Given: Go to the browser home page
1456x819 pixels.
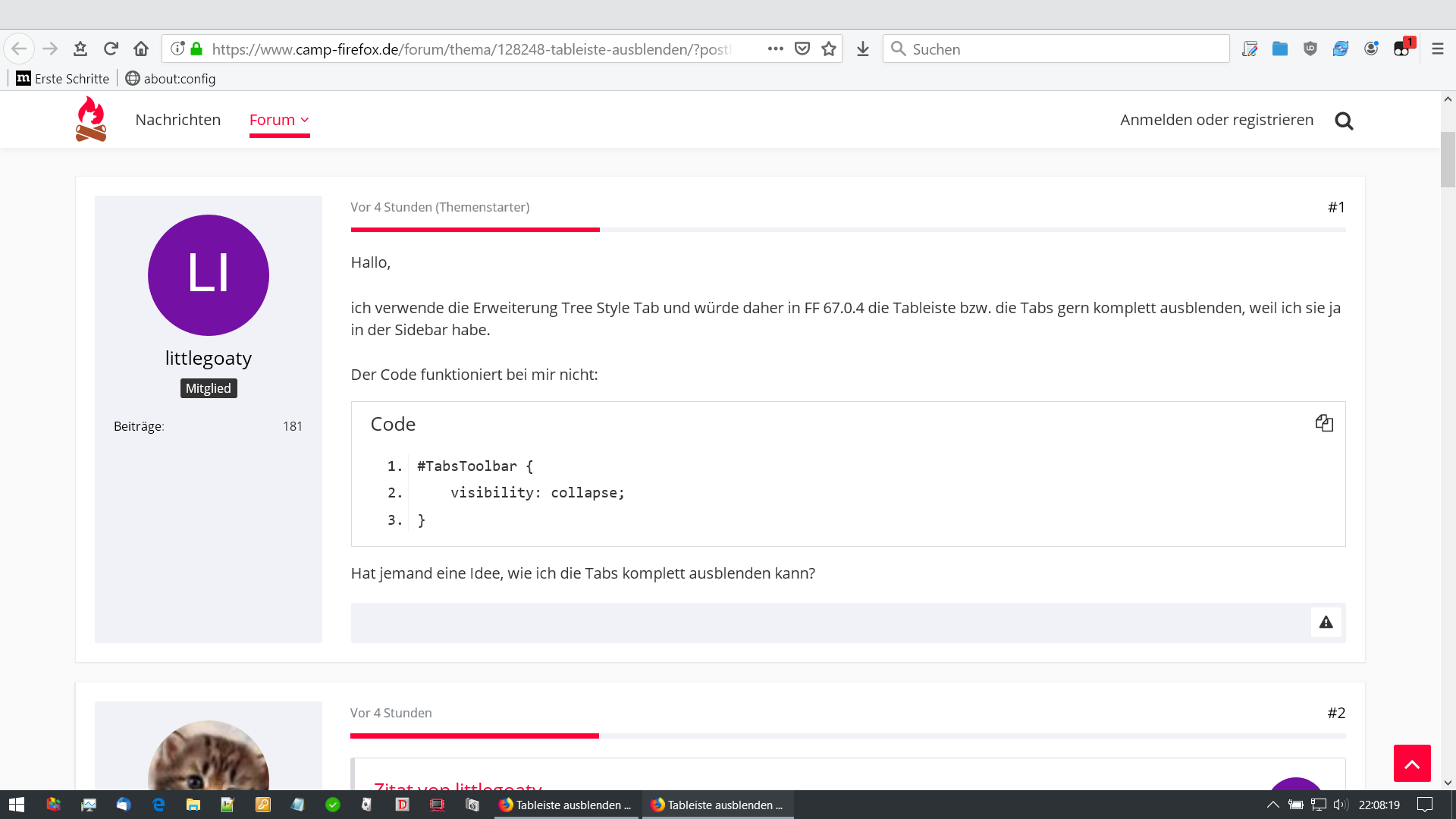Looking at the screenshot, I should [141, 49].
